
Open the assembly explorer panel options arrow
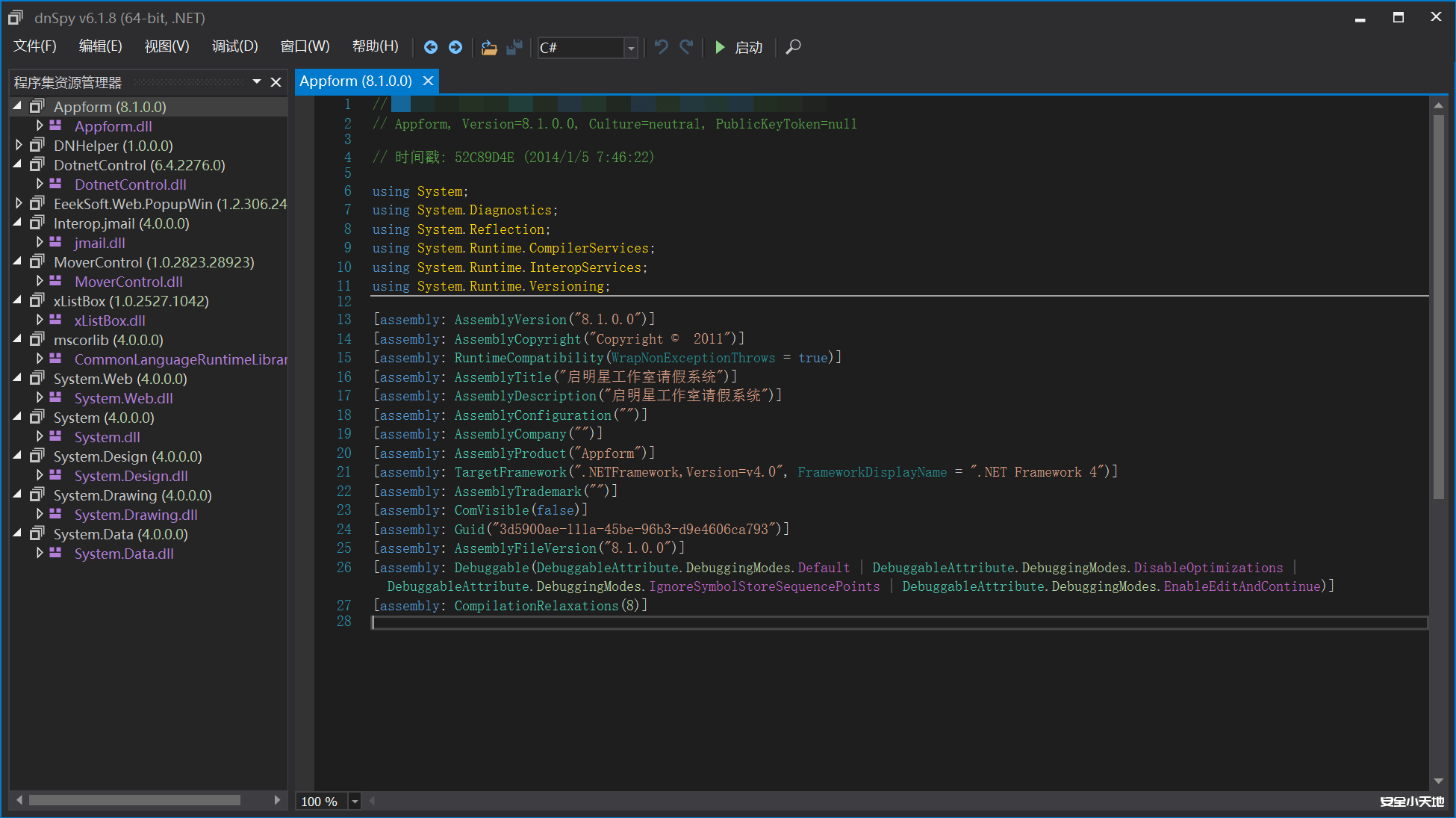(256, 81)
